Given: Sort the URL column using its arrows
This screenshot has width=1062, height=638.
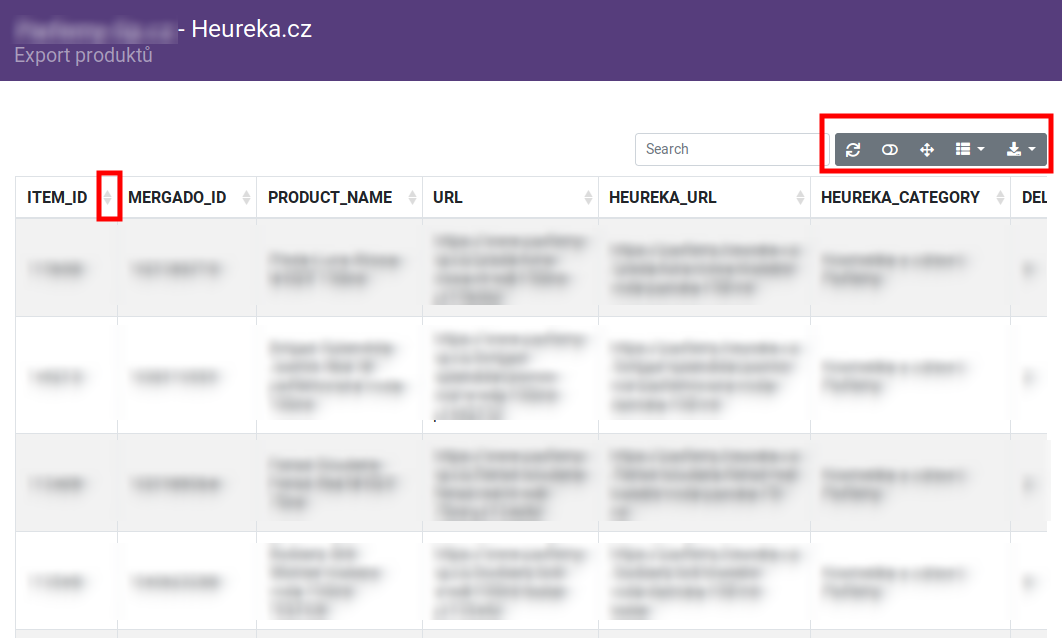Looking at the screenshot, I should click(589, 197).
